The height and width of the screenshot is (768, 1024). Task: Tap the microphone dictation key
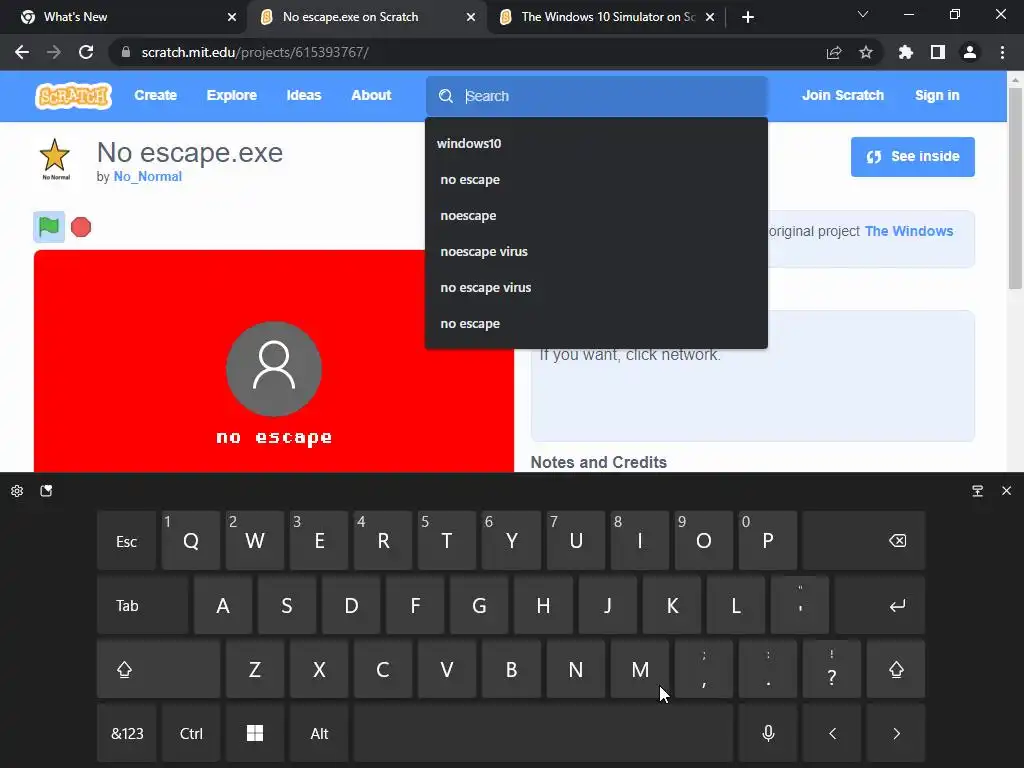coord(768,733)
